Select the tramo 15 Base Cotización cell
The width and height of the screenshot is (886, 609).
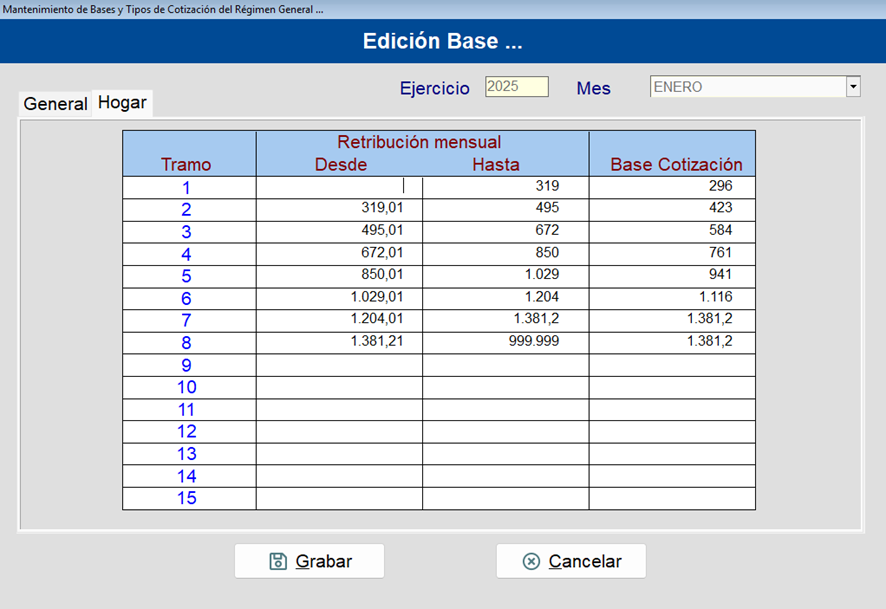tap(672, 498)
